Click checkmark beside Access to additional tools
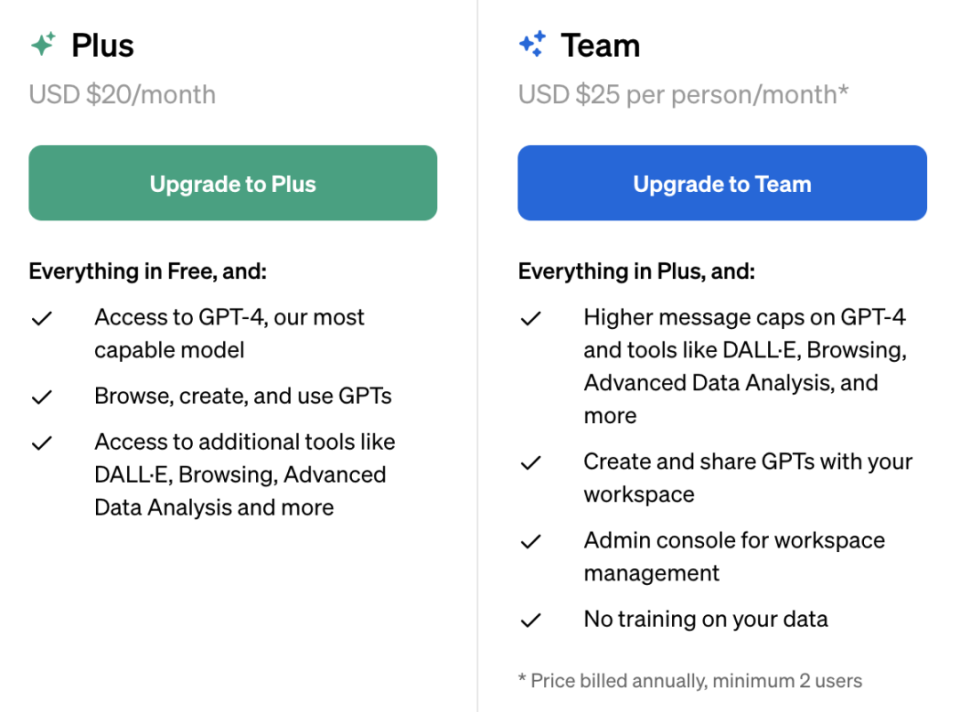 41,443
